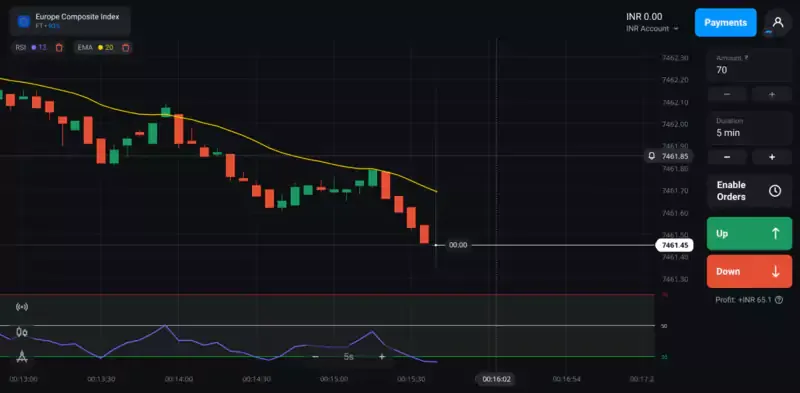This screenshot has width=800, height=393.
Task: Delete the EMA indicator with its trash icon
Action: (x=126, y=47)
